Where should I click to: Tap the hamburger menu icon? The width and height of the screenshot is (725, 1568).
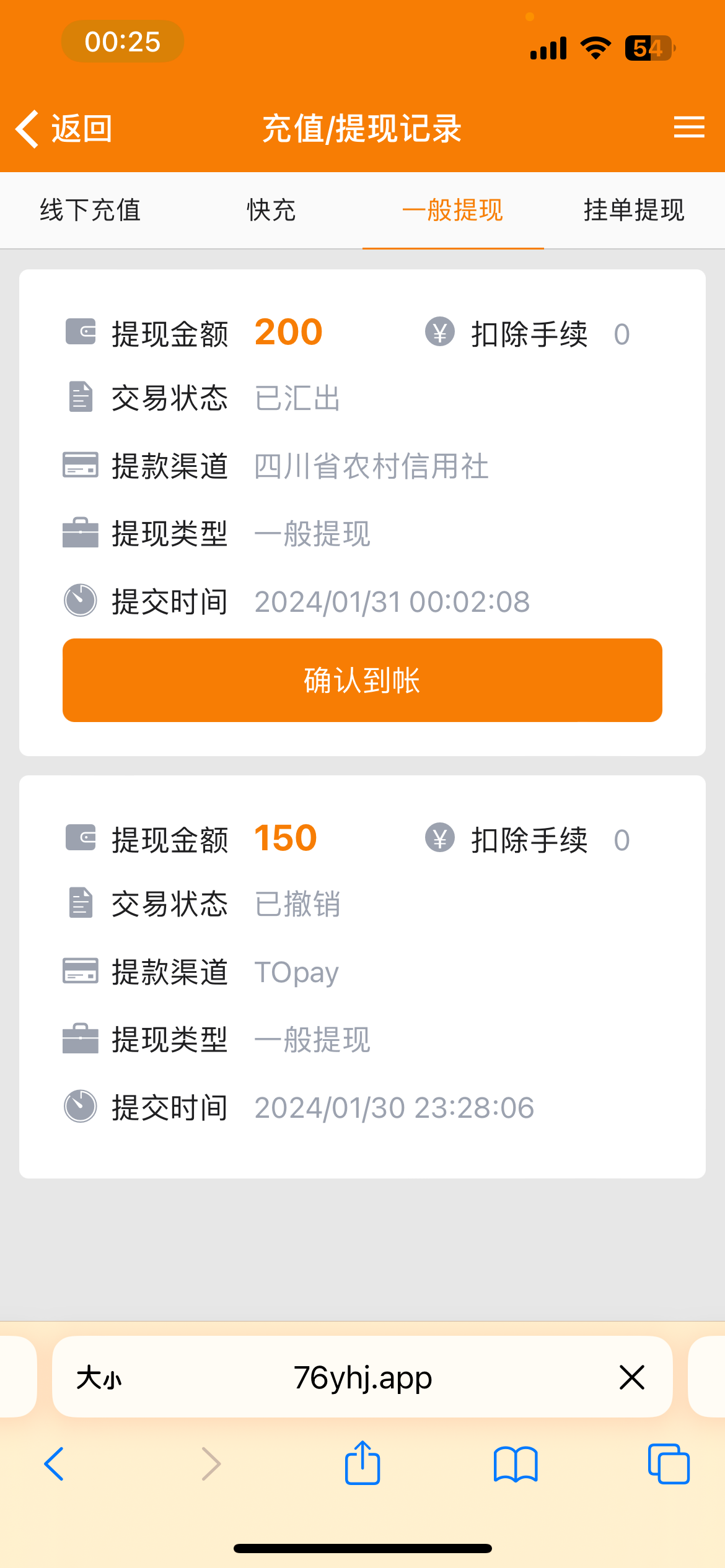tap(689, 128)
